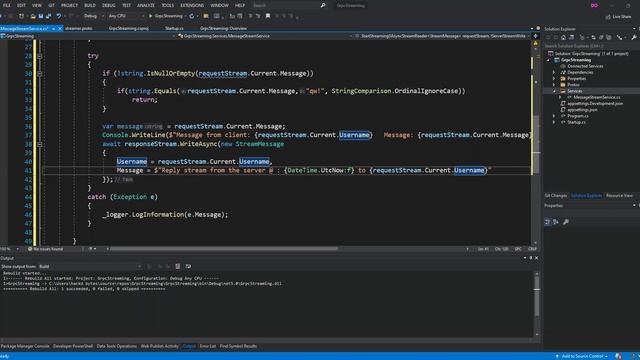Click Clear All icon in Output panel
The image size is (640, 360).
click(178, 266)
